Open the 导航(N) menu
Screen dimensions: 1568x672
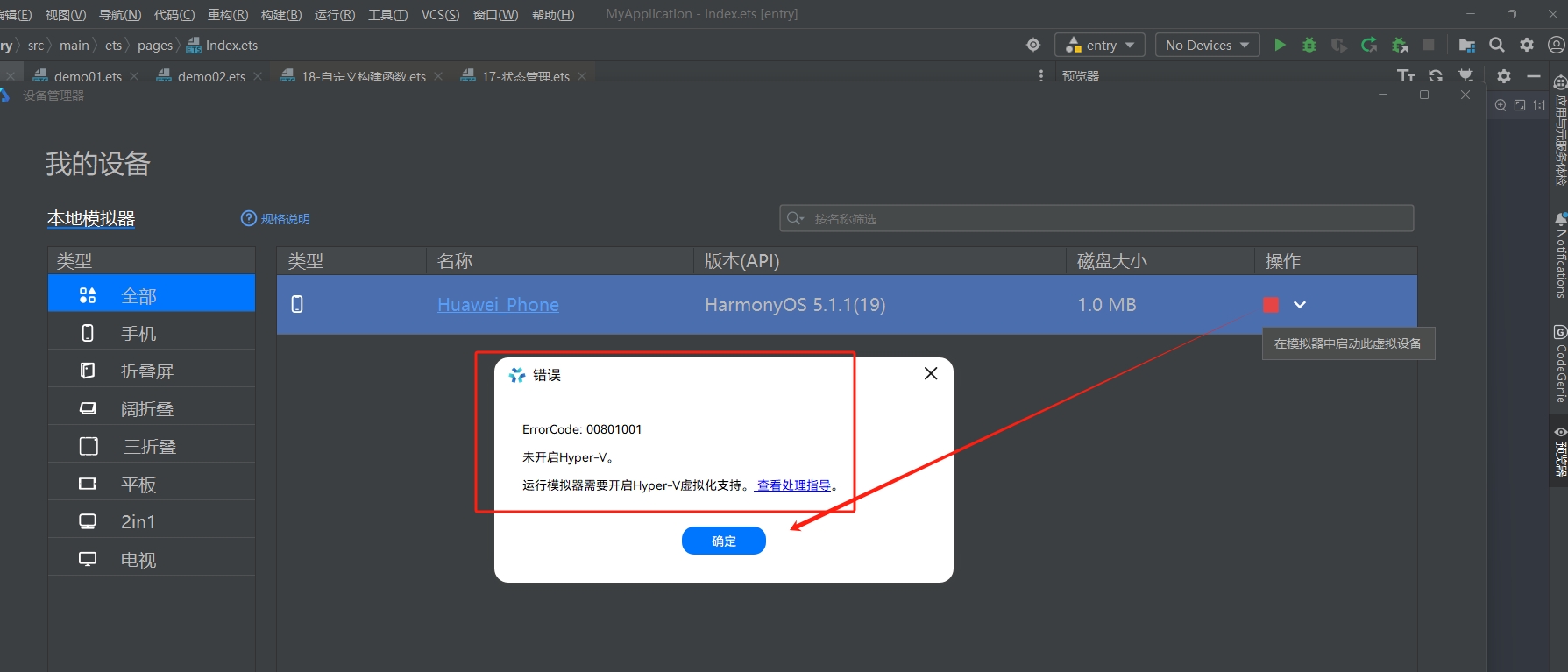[x=120, y=14]
